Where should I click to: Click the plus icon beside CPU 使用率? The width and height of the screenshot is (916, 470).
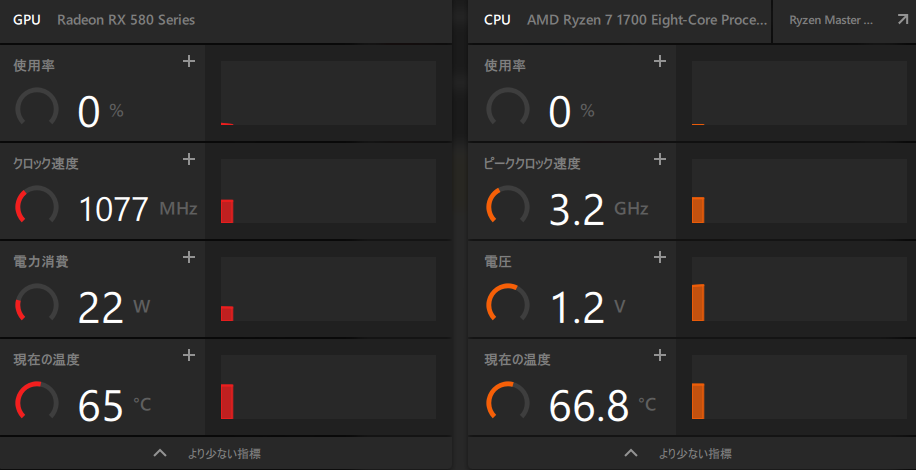click(x=659, y=62)
